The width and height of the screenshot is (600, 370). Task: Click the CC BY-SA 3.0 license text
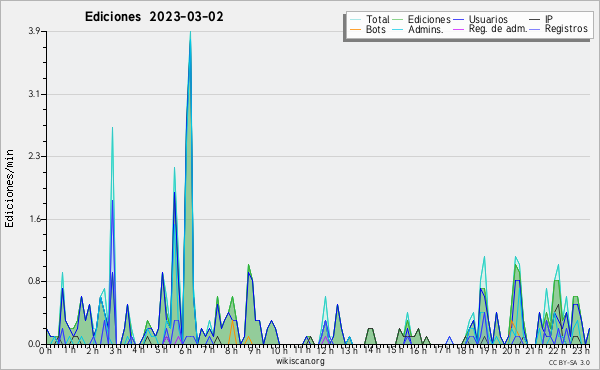point(569,362)
